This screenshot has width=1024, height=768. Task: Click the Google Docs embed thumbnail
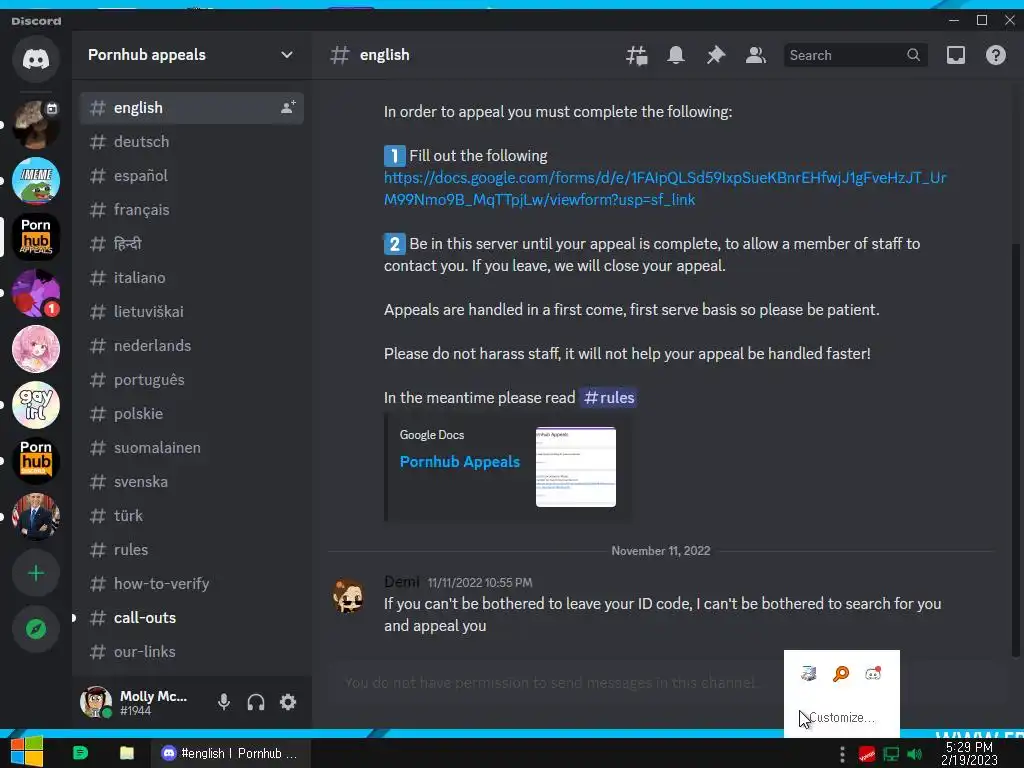575,467
